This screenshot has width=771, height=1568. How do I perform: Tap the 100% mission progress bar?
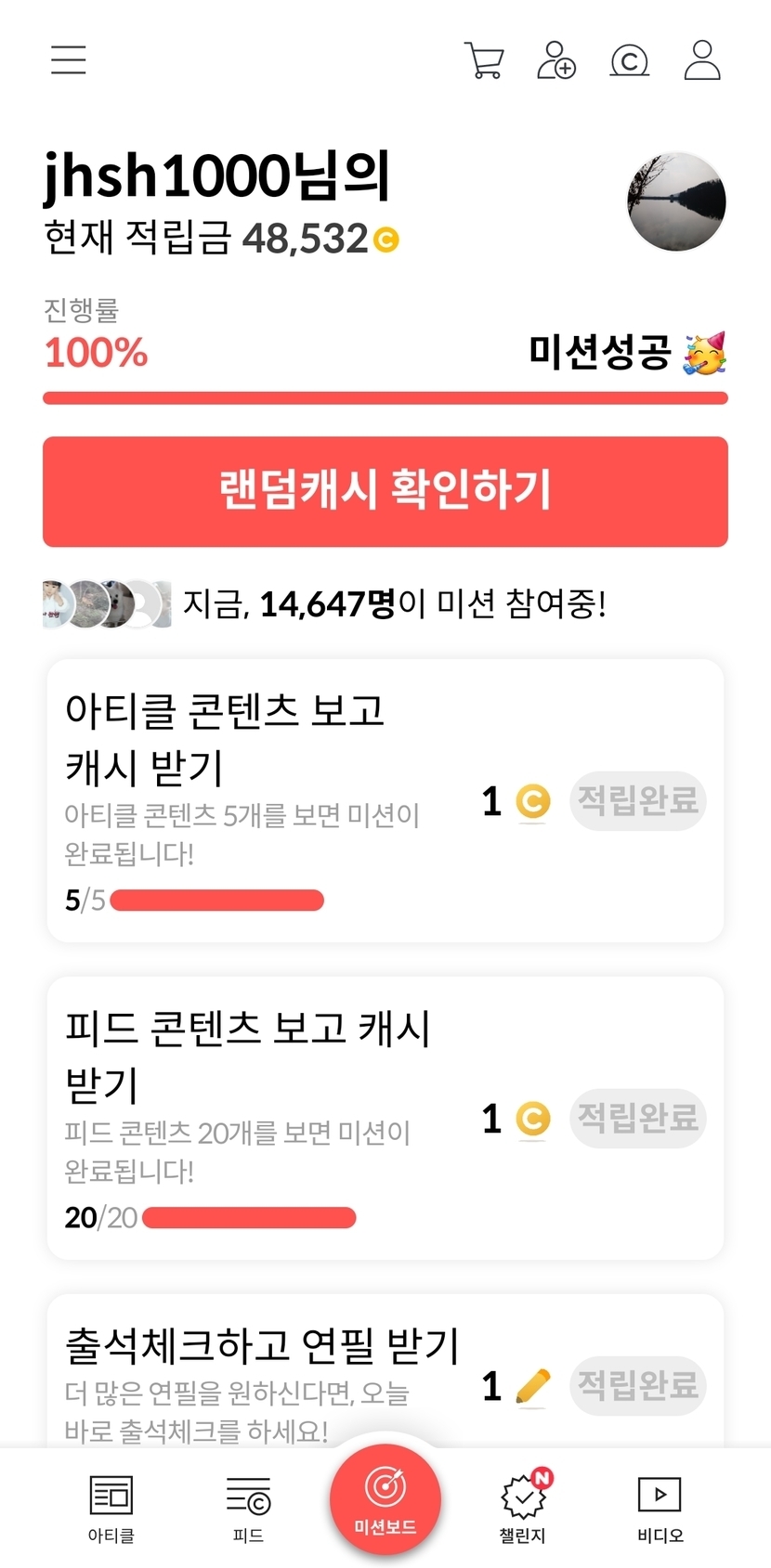pos(385,398)
